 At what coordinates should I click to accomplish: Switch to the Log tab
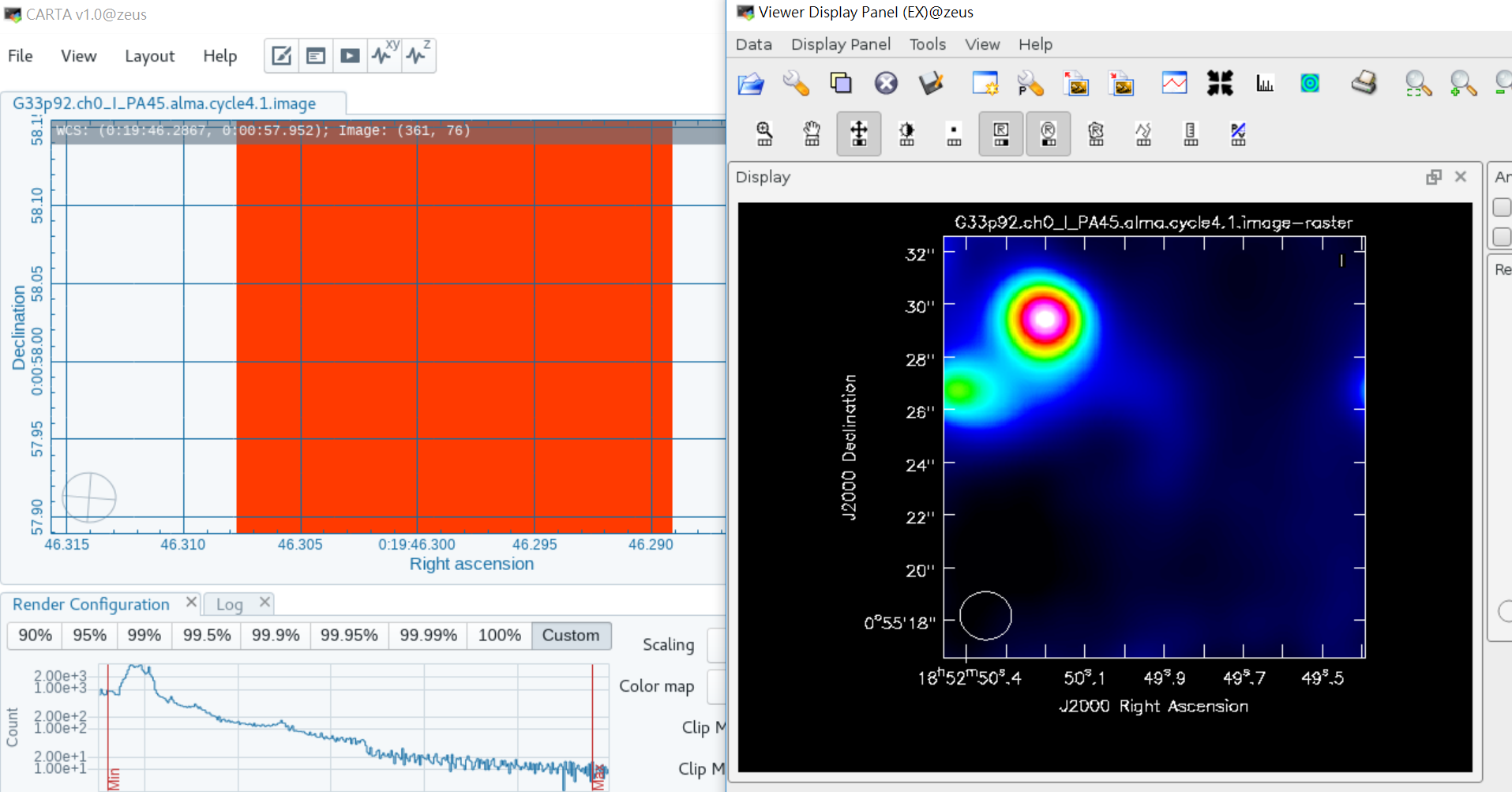coord(228,604)
